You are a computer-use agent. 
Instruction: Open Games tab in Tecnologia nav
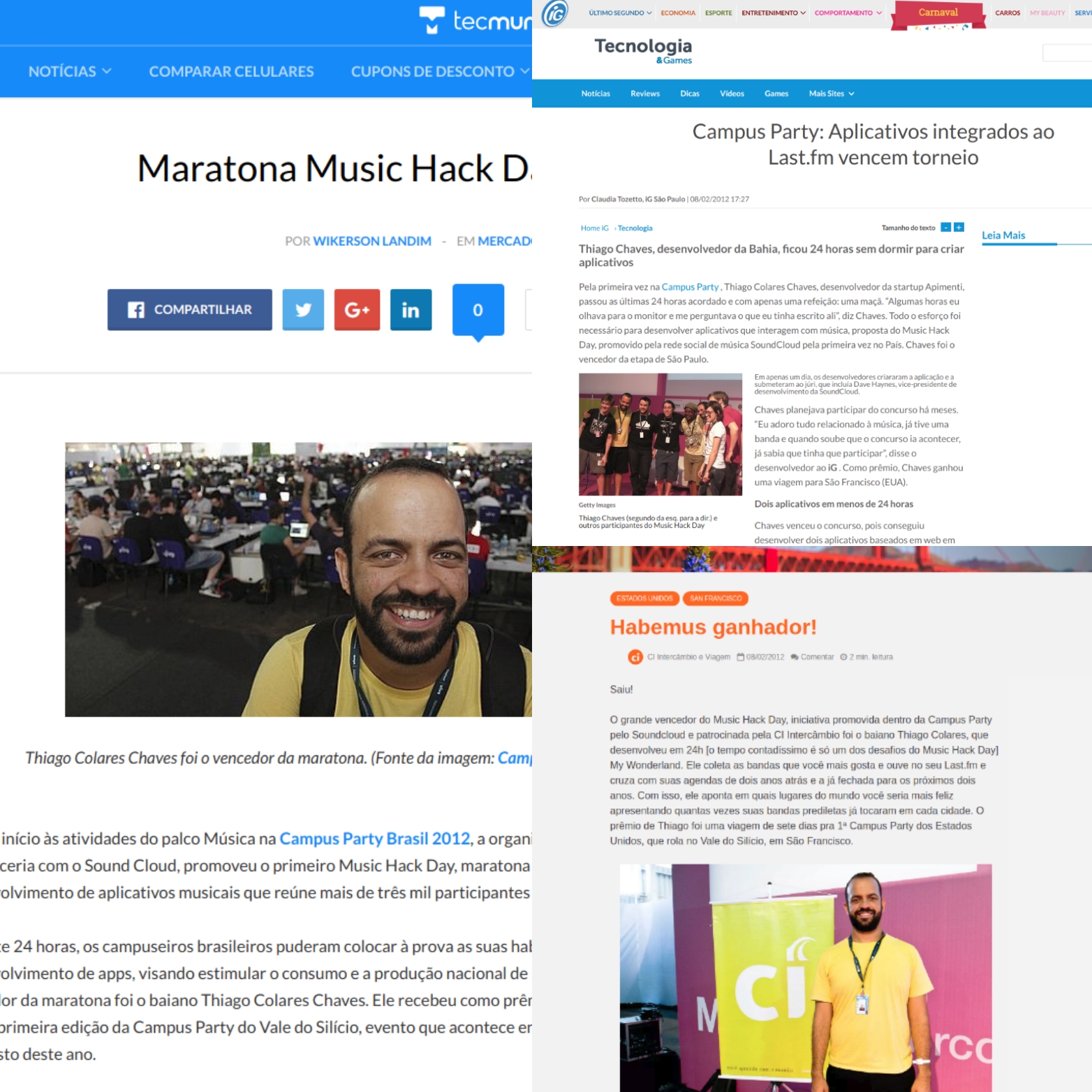point(776,94)
